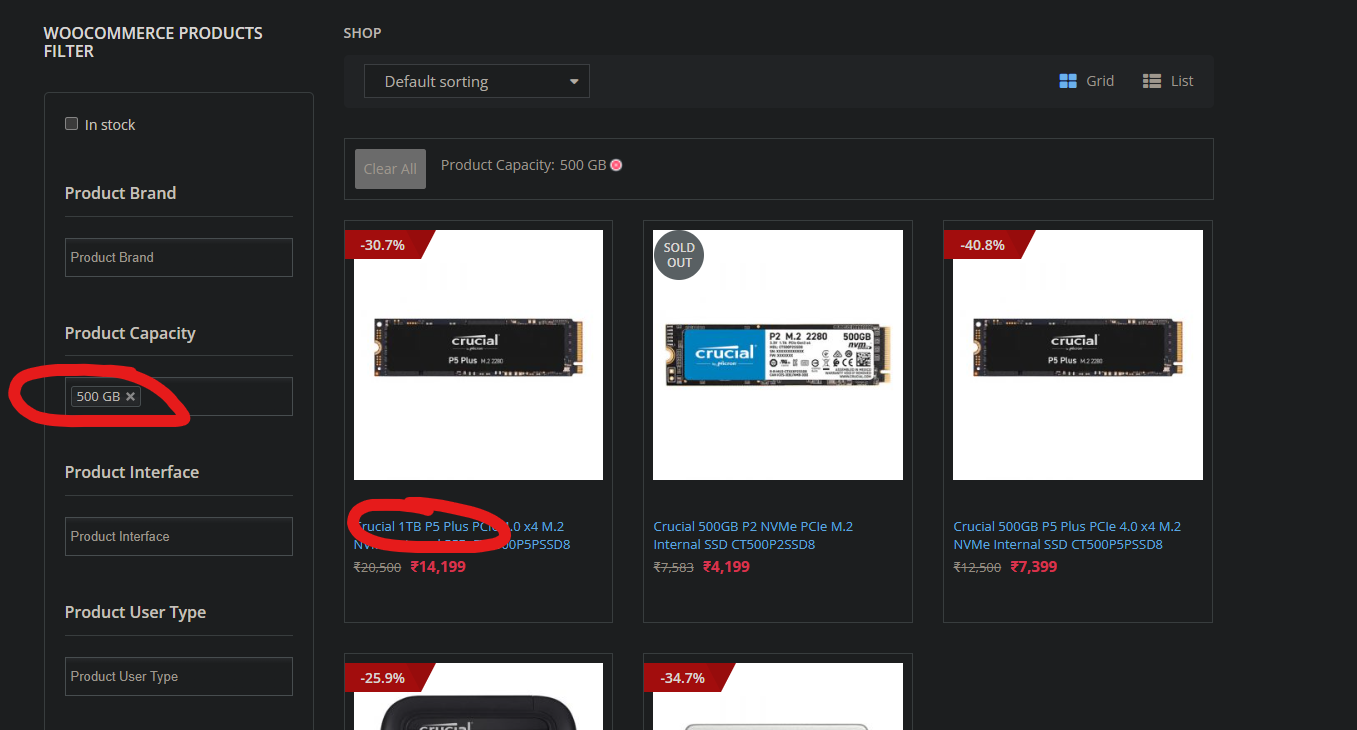Click the ₹4,199 sale price
The width and height of the screenshot is (1357, 730).
pos(726,567)
